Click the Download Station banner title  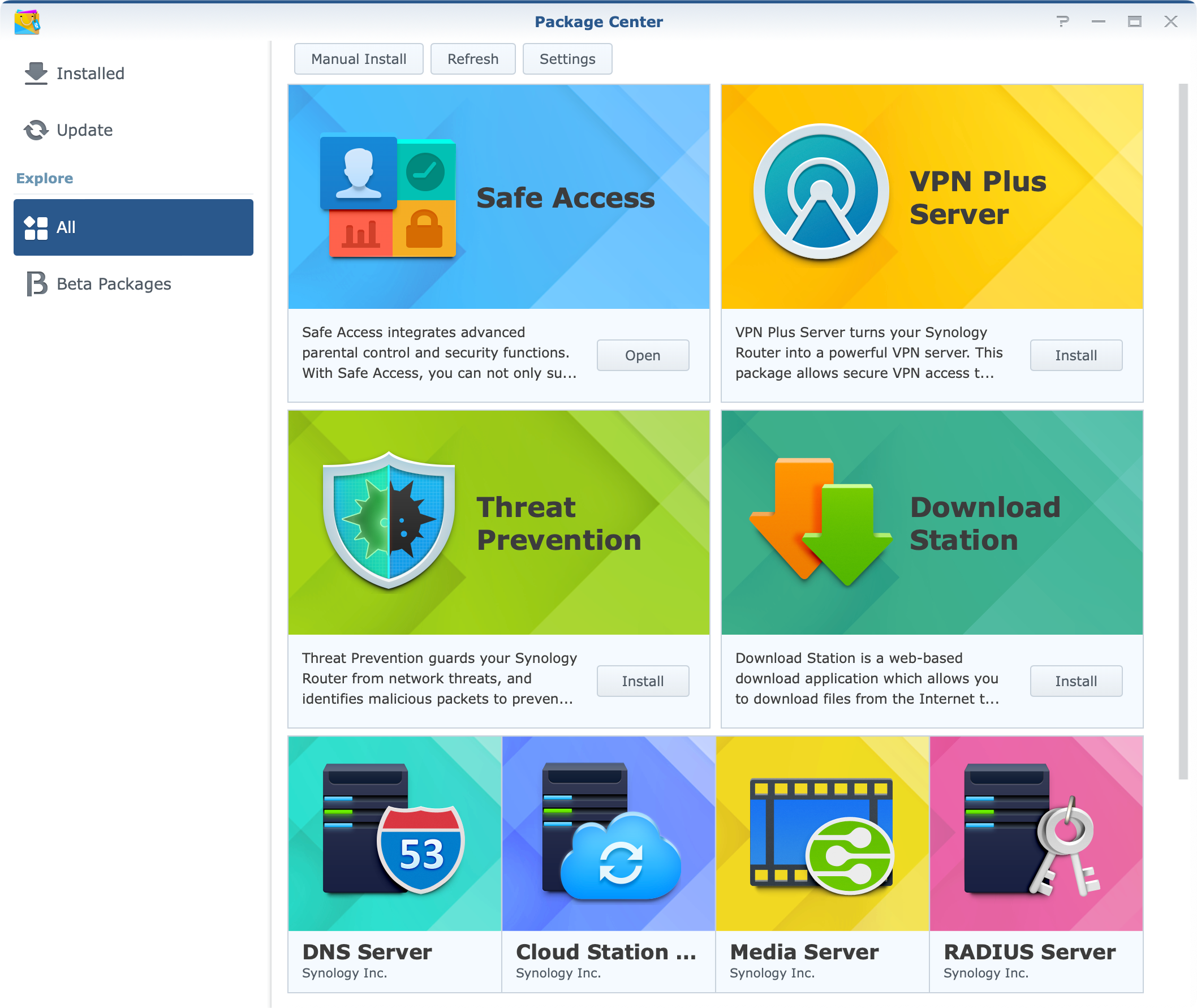point(985,523)
